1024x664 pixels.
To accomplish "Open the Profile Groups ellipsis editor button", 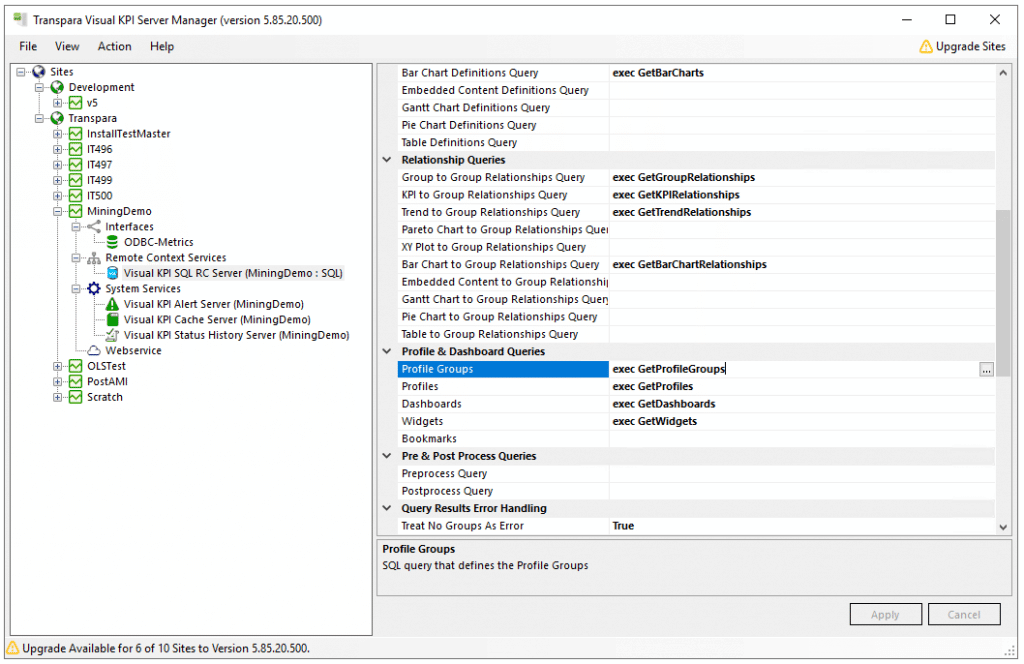I will 986,370.
